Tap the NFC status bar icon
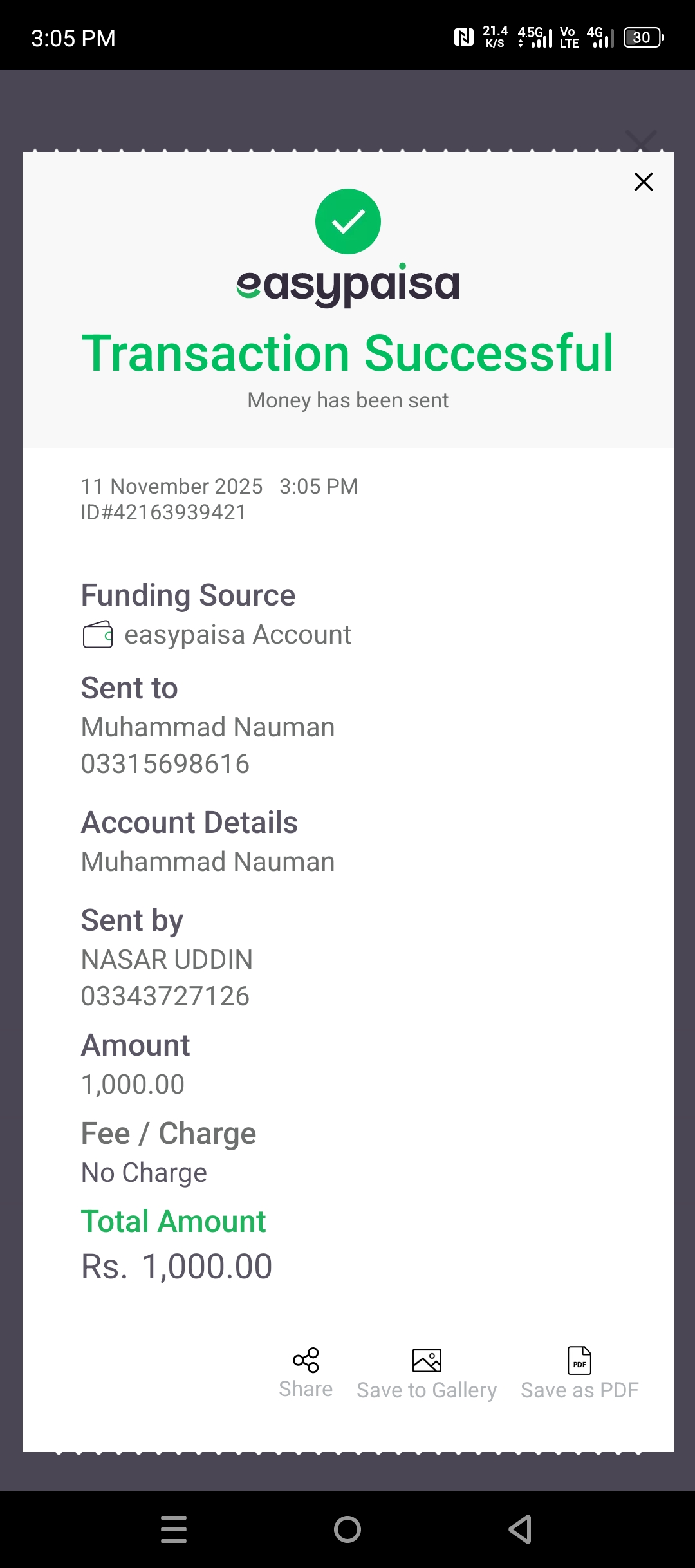 [x=463, y=37]
